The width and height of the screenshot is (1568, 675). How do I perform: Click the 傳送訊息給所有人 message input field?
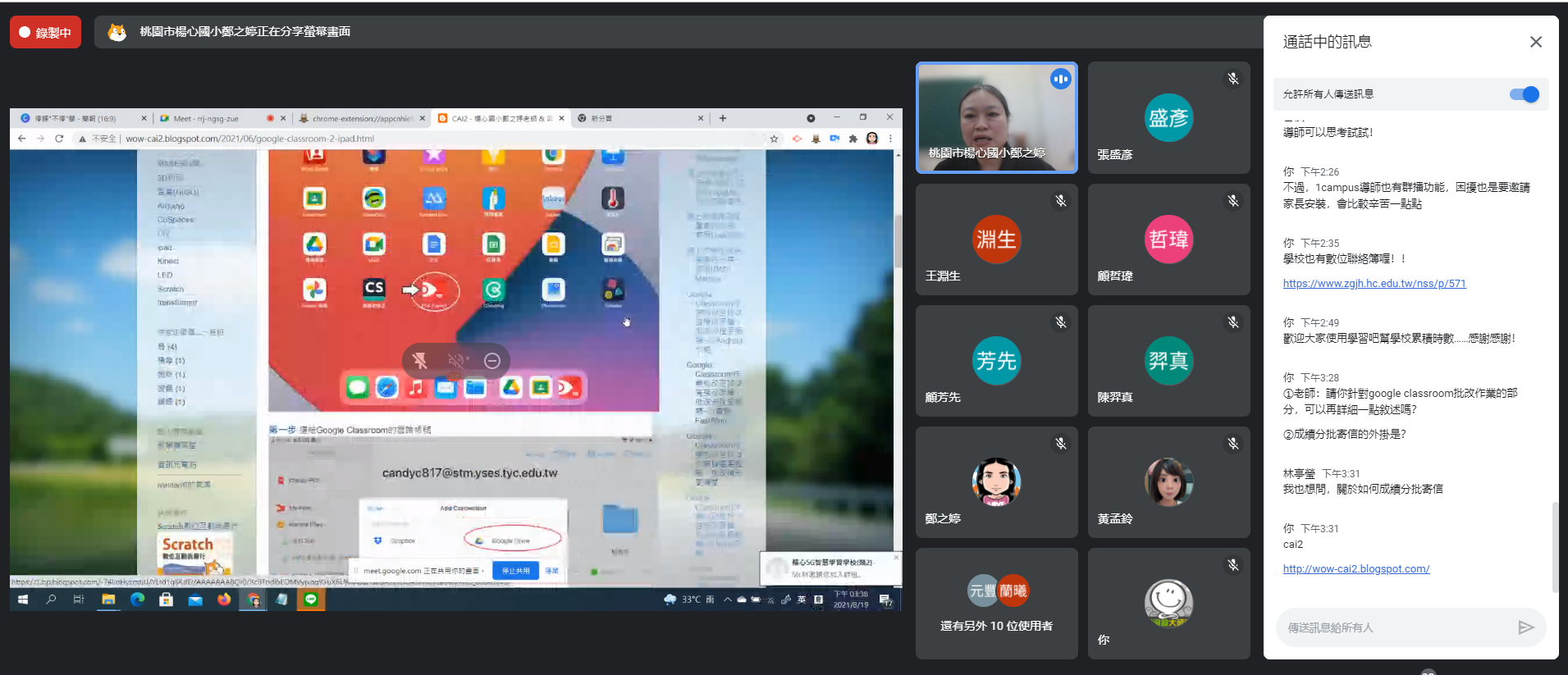1395,627
